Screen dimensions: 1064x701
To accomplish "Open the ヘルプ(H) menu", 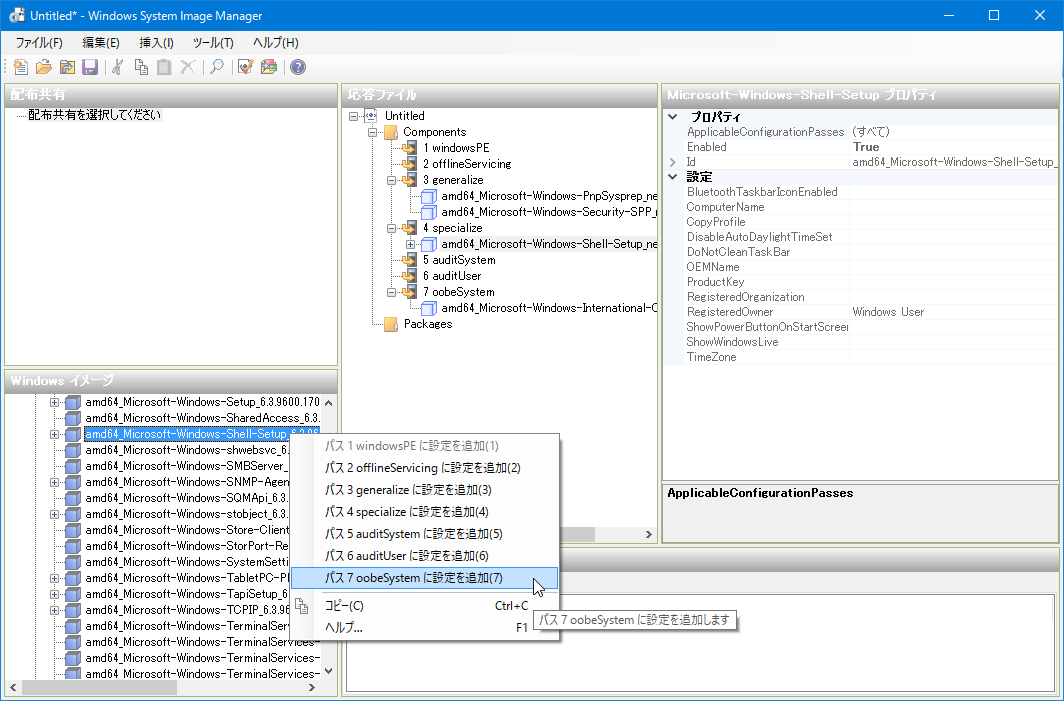I will [276, 43].
